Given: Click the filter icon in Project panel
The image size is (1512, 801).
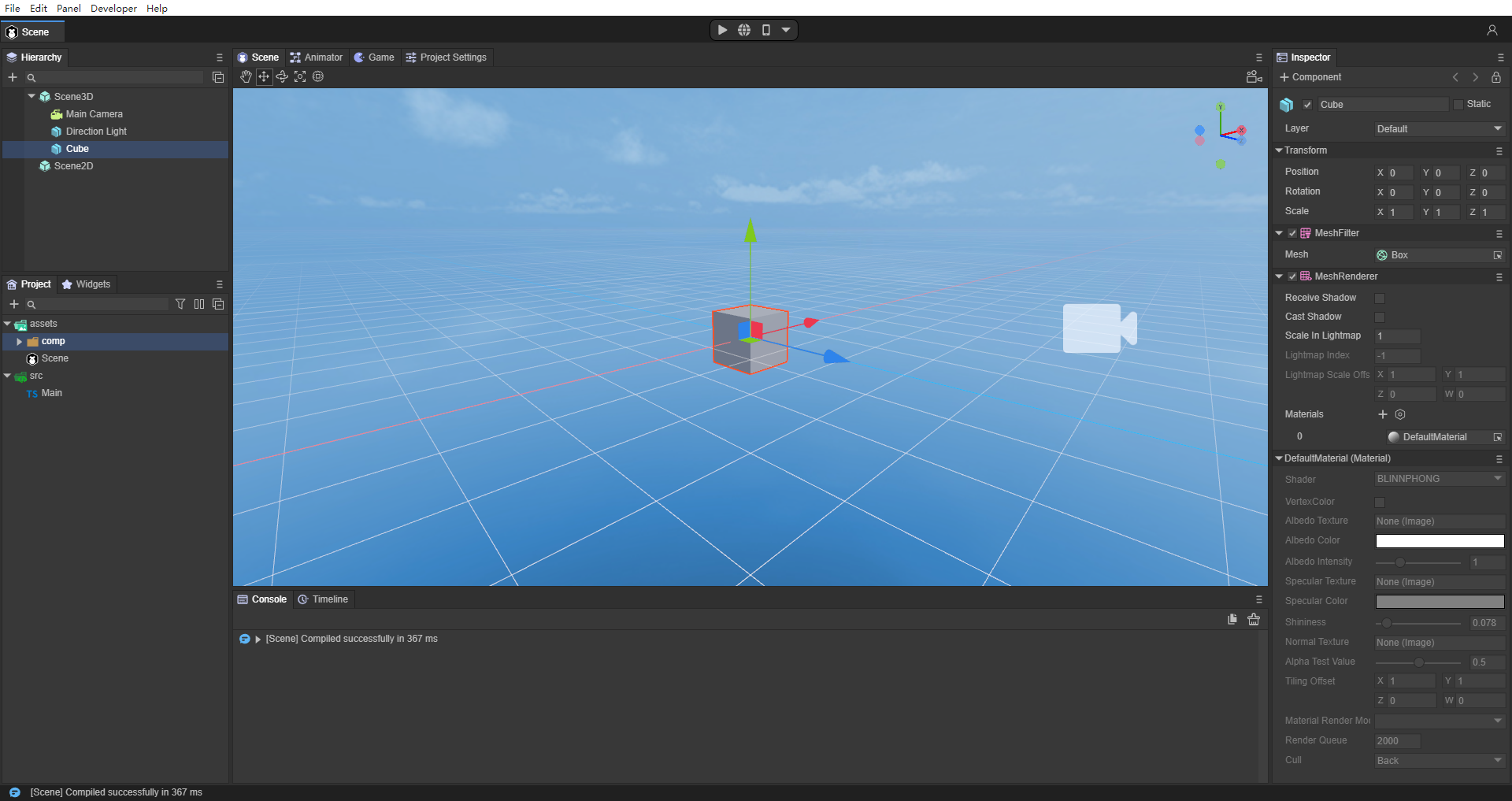Looking at the screenshot, I should click(180, 304).
